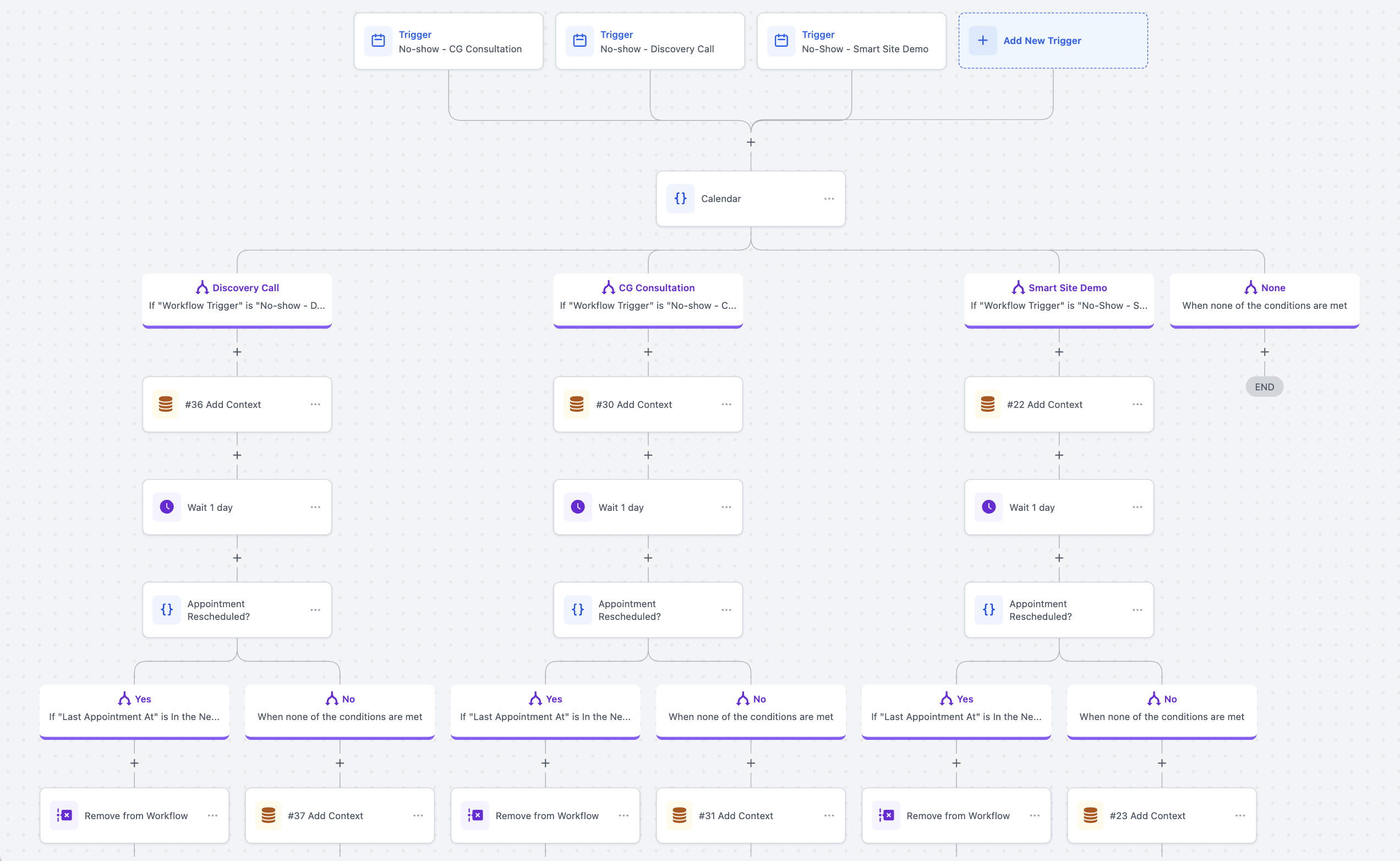Click the plus button above #30 Add Context
The image size is (1400, 861).
click(x=648, y=352)
